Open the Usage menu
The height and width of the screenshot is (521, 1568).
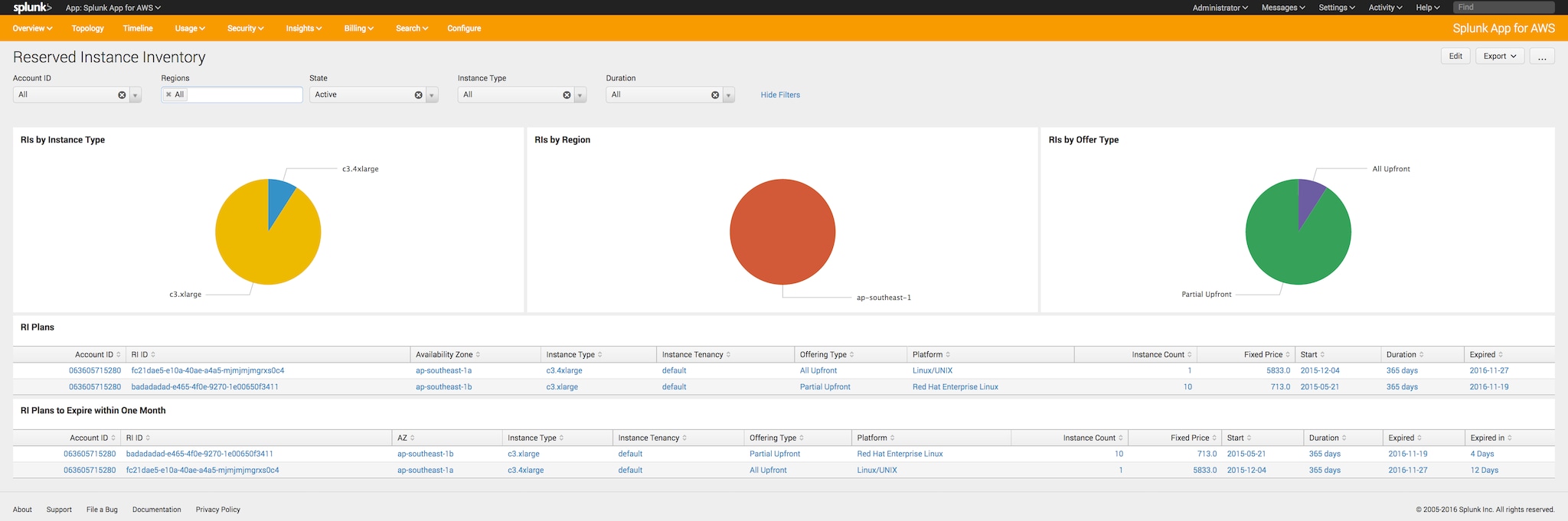click(190, 28)
